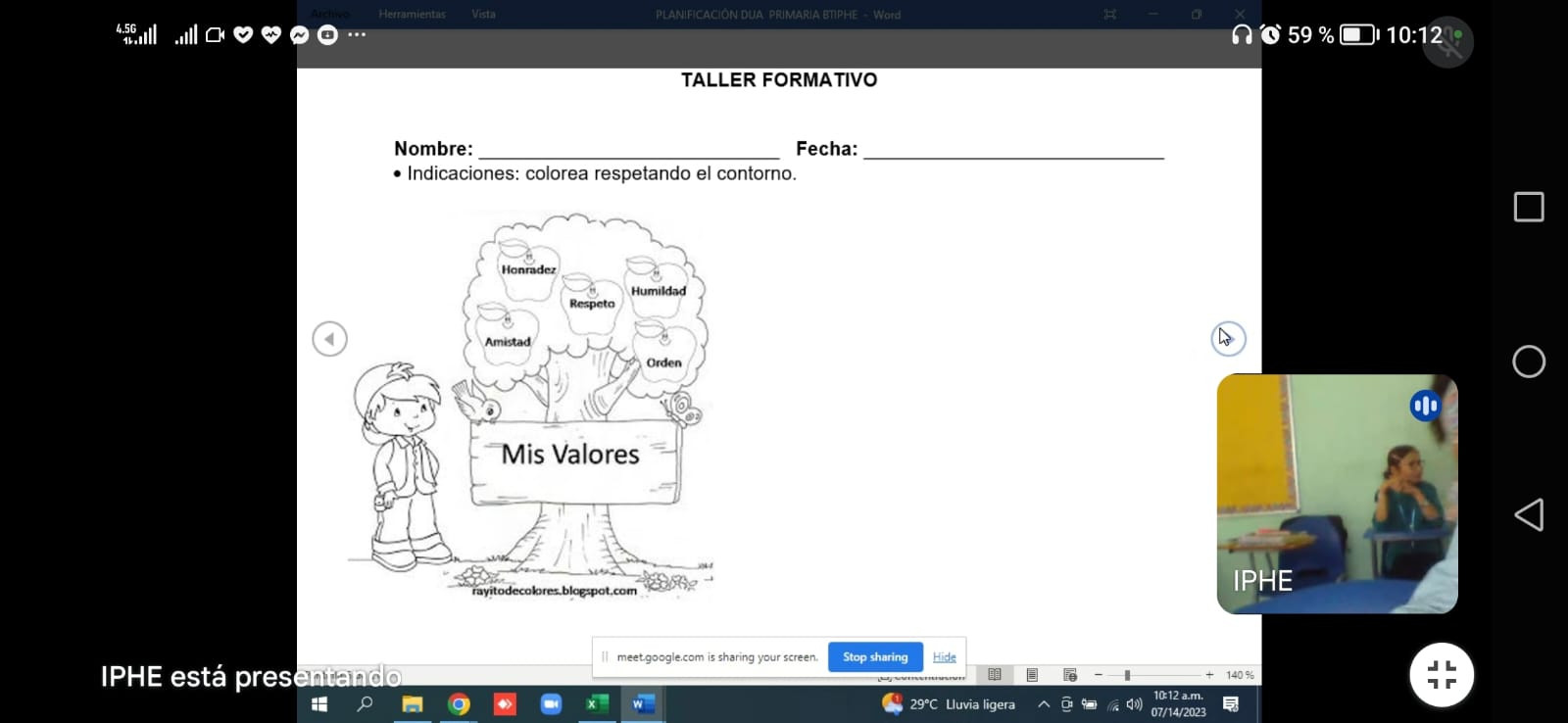This screenshot has width=1568, height=723.
Task: Click the zoom in plus button
Action: [x=1209, y=675]
